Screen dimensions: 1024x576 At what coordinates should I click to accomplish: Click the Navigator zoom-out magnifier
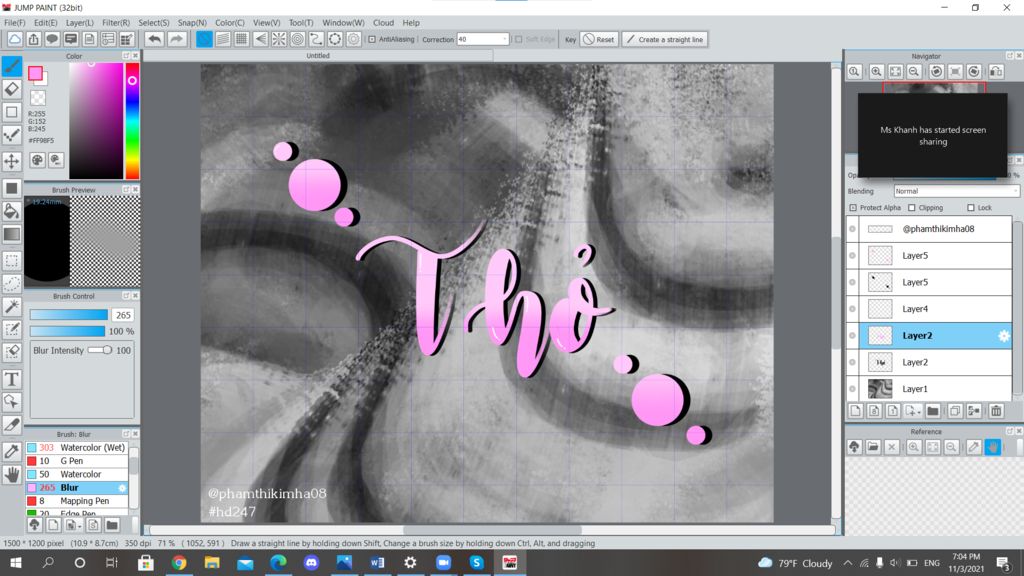coord(914,71)
